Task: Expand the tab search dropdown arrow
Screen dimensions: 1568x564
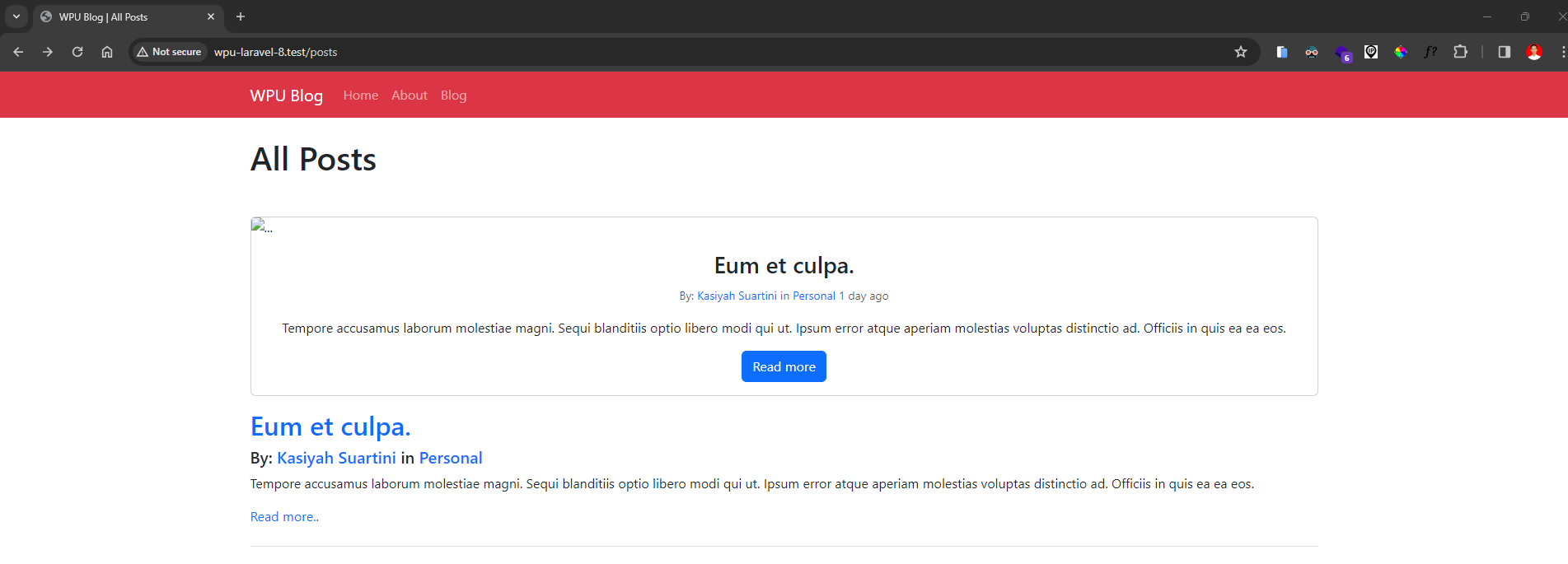Action: [16, 16]
